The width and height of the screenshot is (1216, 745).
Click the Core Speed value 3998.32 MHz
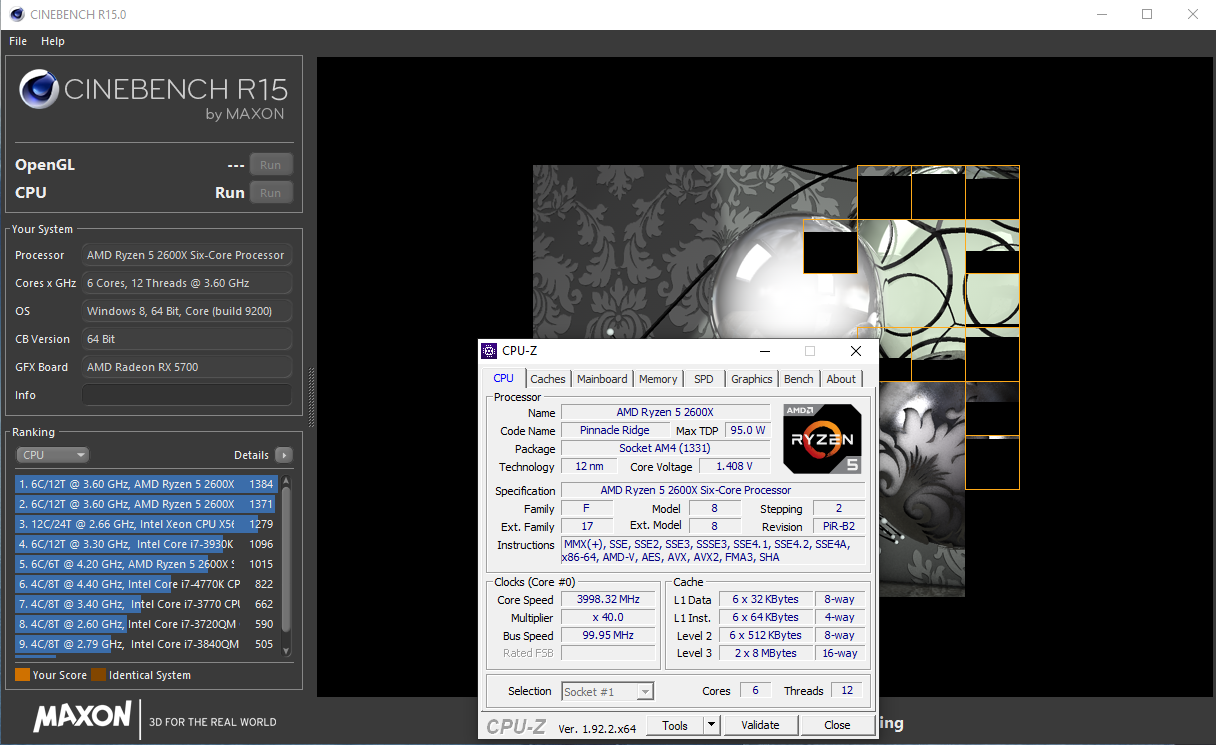[610, 599]
